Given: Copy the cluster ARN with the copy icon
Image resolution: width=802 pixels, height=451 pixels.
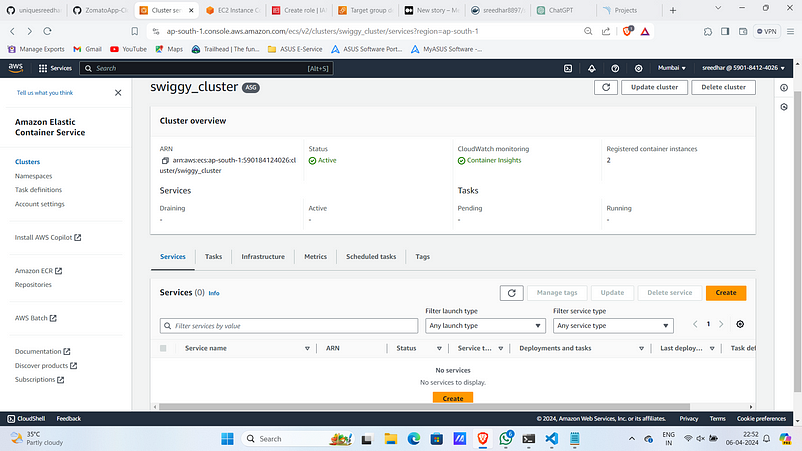Looking at the screenshot, I should click(x=165, y=161).
